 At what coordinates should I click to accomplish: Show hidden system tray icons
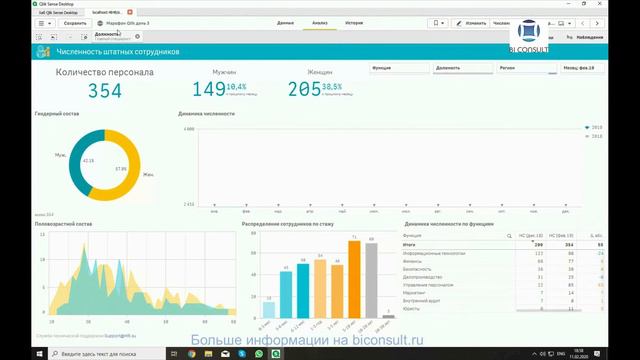[534, 354]
